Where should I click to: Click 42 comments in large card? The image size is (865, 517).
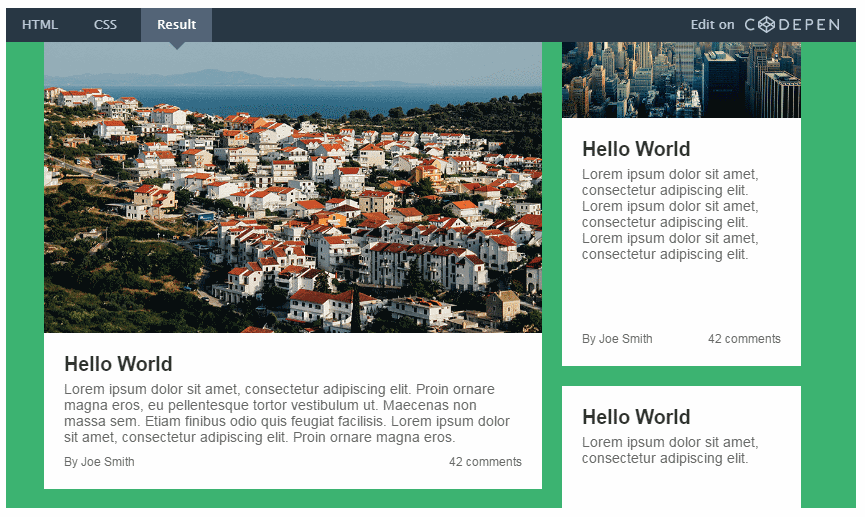(485, 462)
